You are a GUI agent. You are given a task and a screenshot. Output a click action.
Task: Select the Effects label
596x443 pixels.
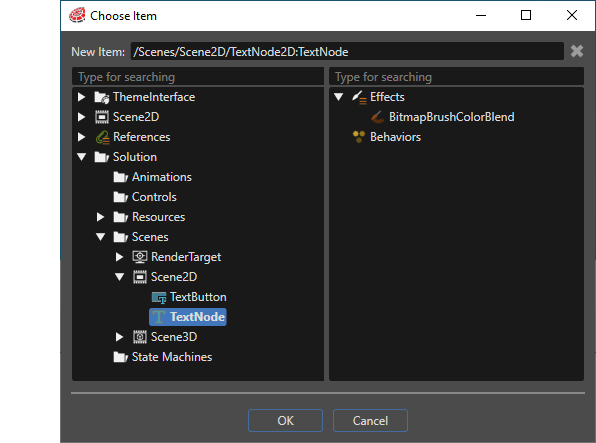(x=387, y=97)
